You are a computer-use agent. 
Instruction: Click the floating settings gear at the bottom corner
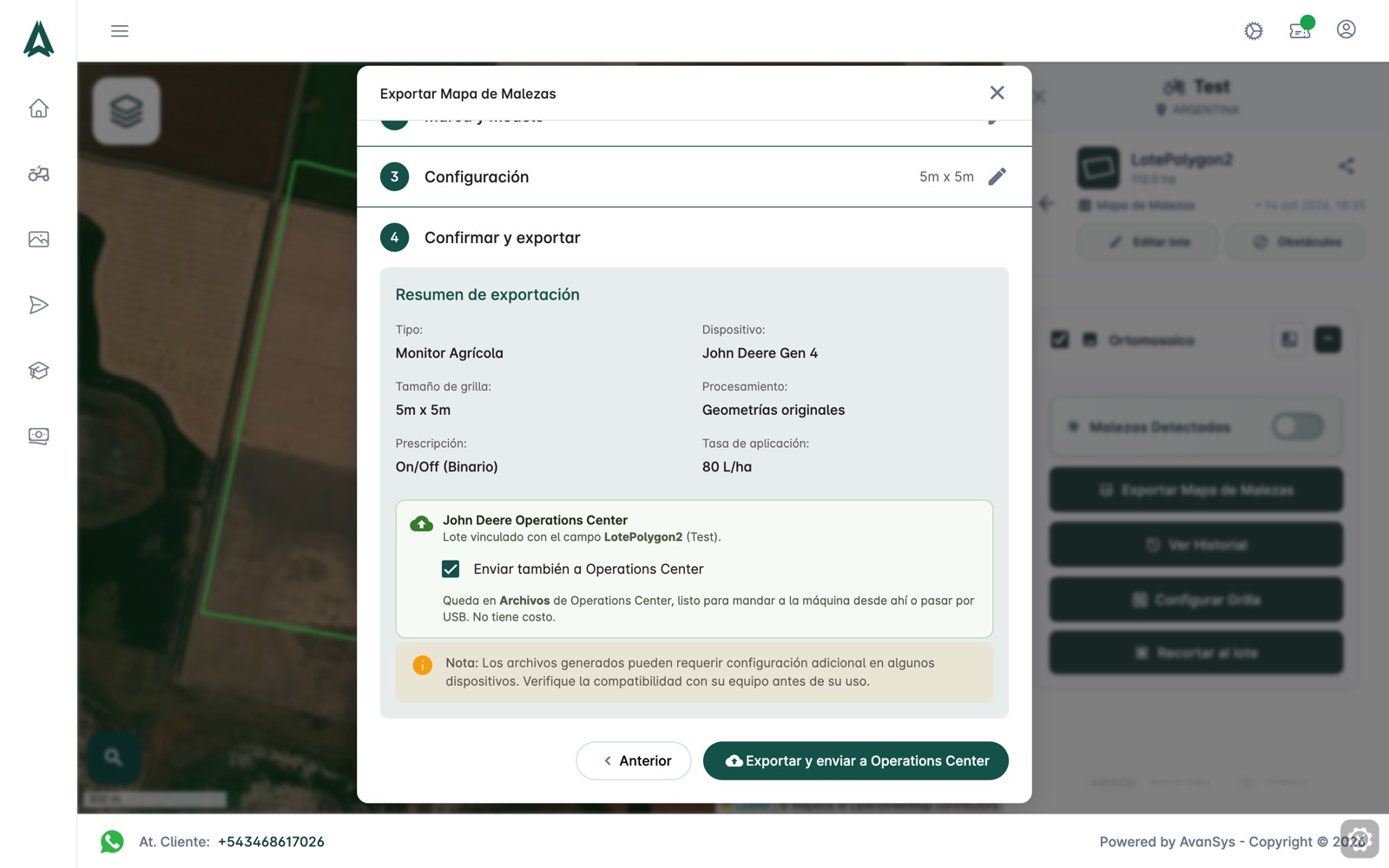coord(1359,839)
